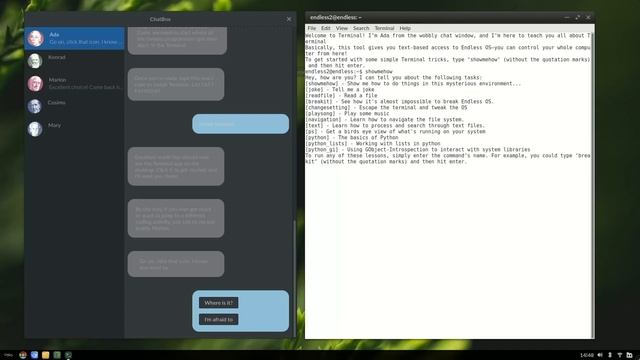The height and width of the screenshot is (360, 640).
Task: Click the ChatBox conversation scrollbar
Action: (x=294, y=278)
